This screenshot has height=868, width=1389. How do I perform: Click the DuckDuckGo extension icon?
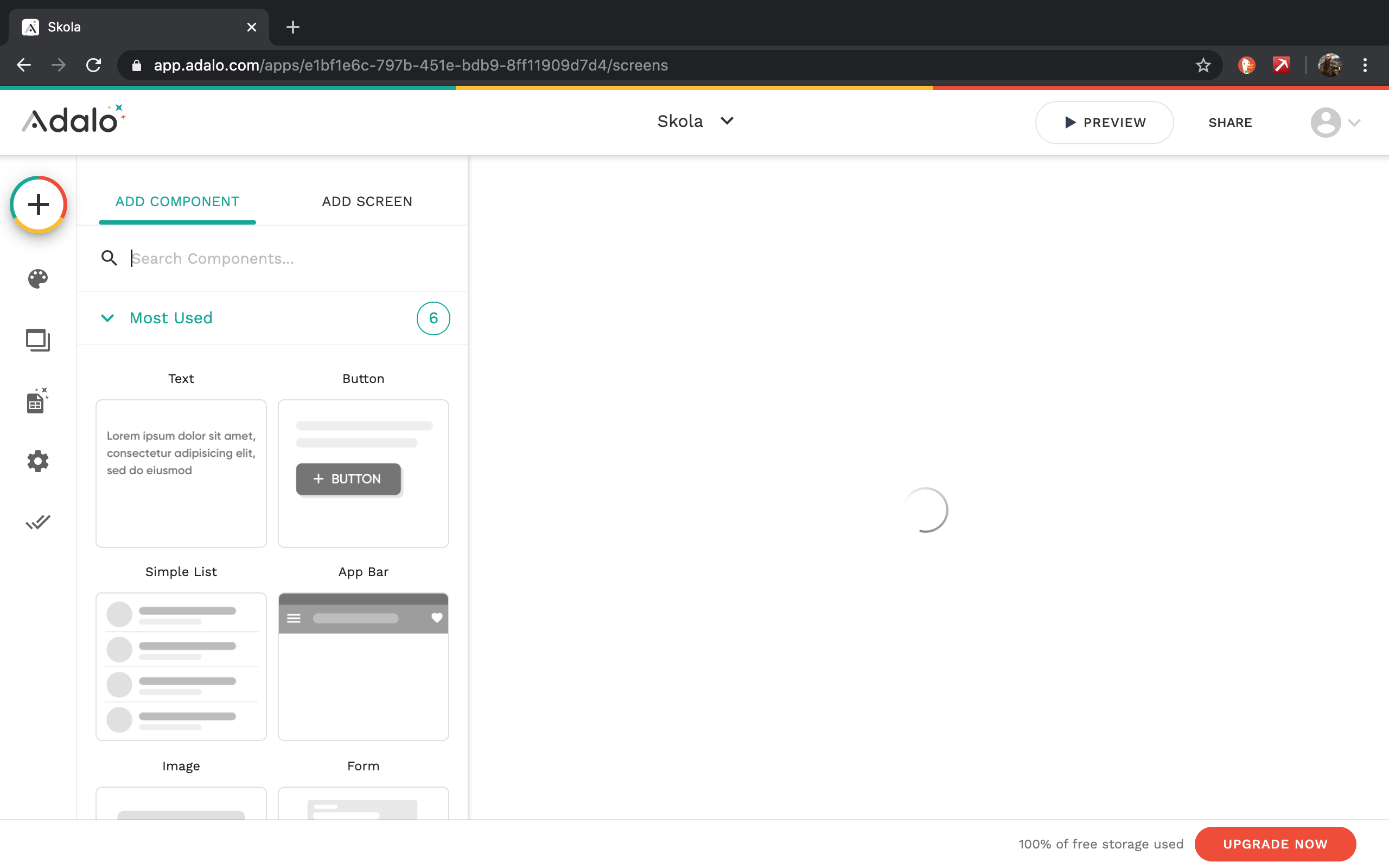click(1246, 66)
